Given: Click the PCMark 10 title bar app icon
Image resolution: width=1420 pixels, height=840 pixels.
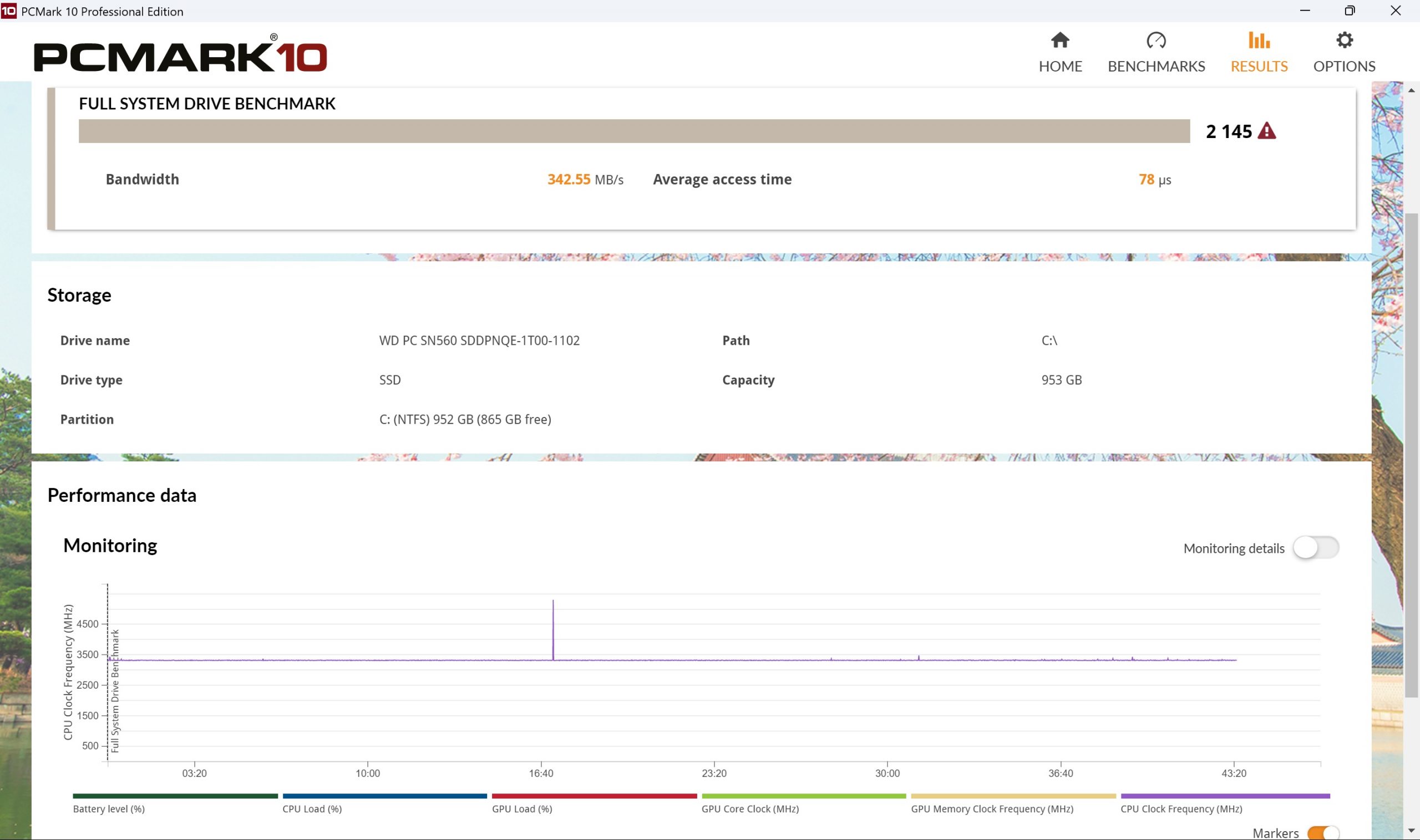Looking at the screenshot, I should (8, 11).
